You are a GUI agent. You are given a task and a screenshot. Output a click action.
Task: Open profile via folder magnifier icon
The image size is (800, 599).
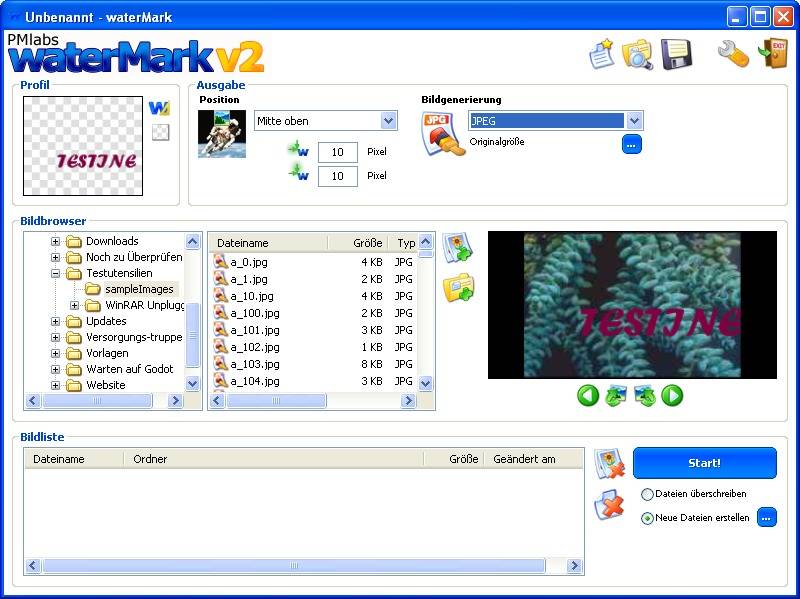(638, 54)
